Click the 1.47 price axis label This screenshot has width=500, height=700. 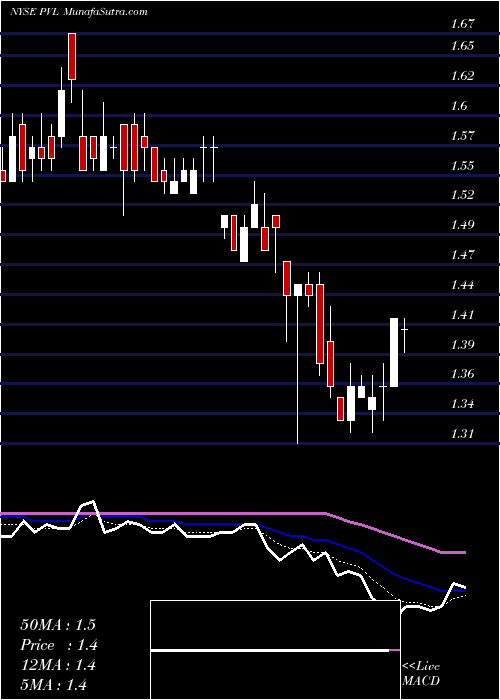click(x=464, y=254)
